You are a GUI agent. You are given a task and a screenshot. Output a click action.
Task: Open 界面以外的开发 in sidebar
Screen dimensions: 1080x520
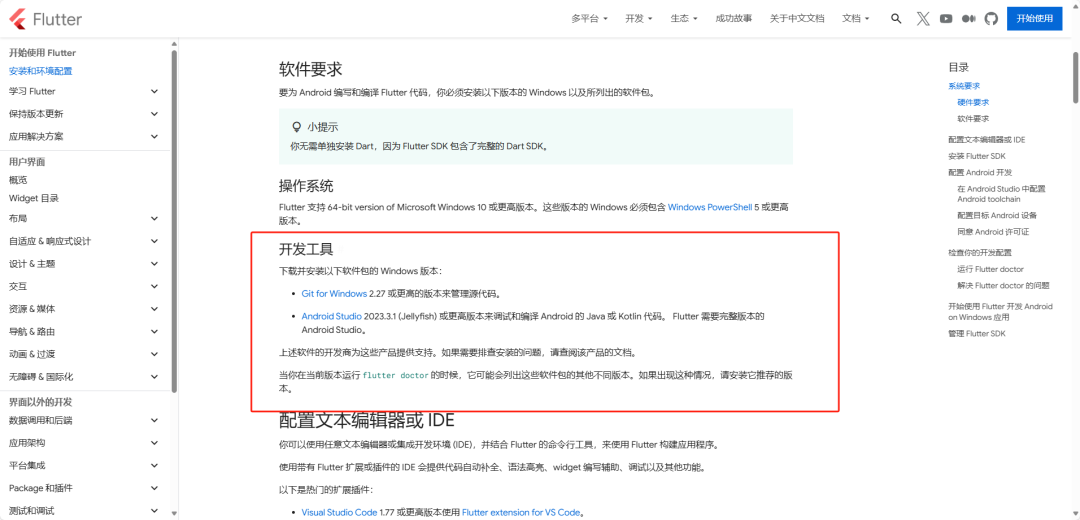[x=41, y=402]
